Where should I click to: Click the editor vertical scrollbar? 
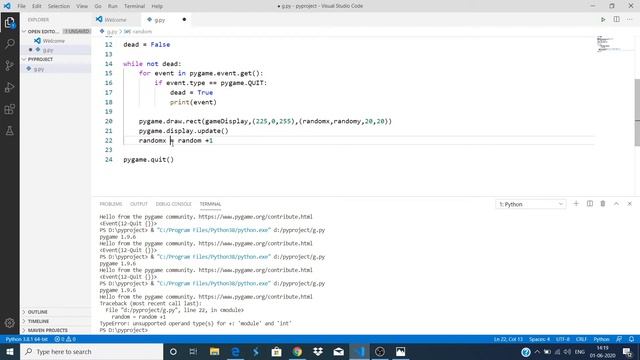point(637,112)
